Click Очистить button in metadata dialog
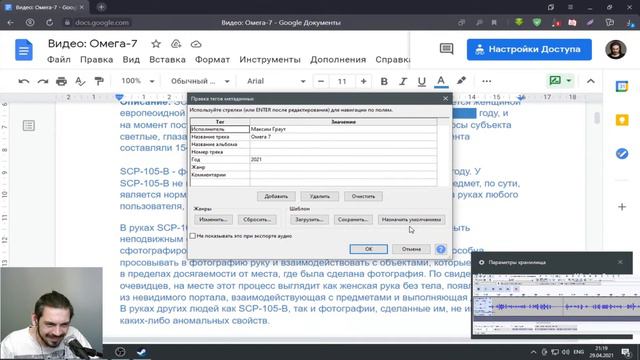Image resolution: width=640 pixels, height=360 pixels. tap(363, 196)
